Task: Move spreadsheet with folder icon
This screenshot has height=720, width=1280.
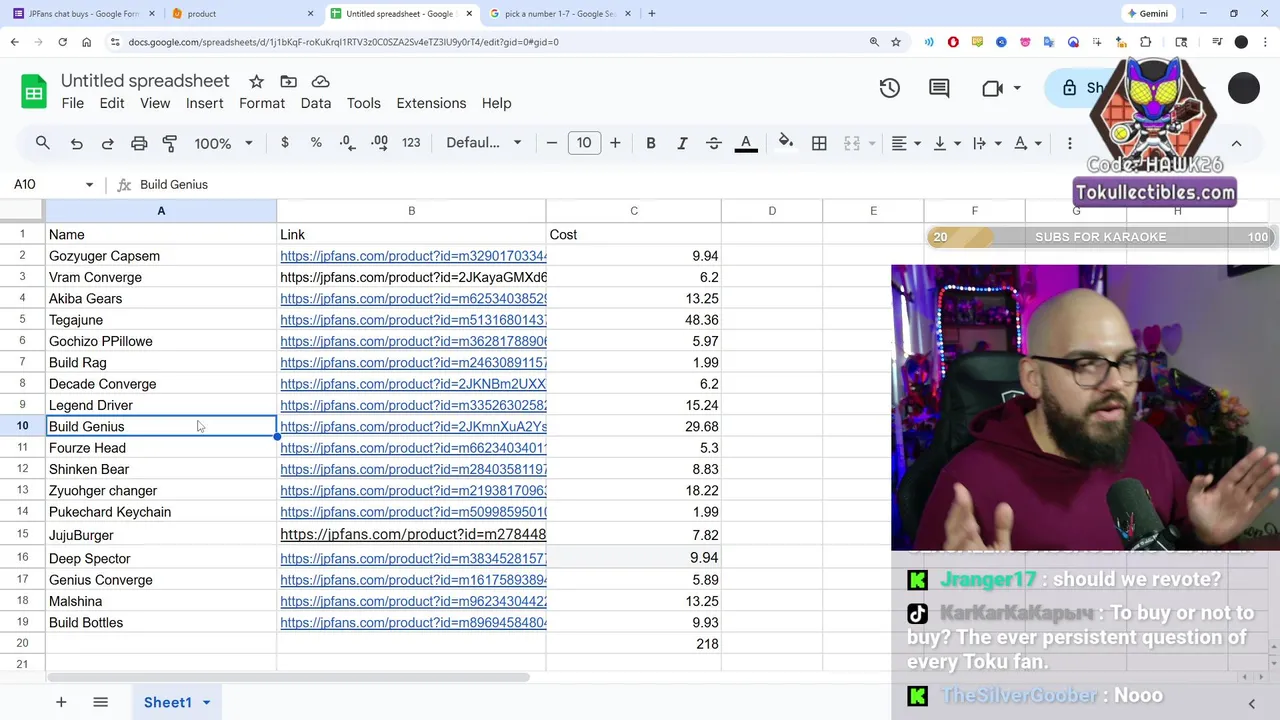Action: pyautogui.click(x=289, y=81)
